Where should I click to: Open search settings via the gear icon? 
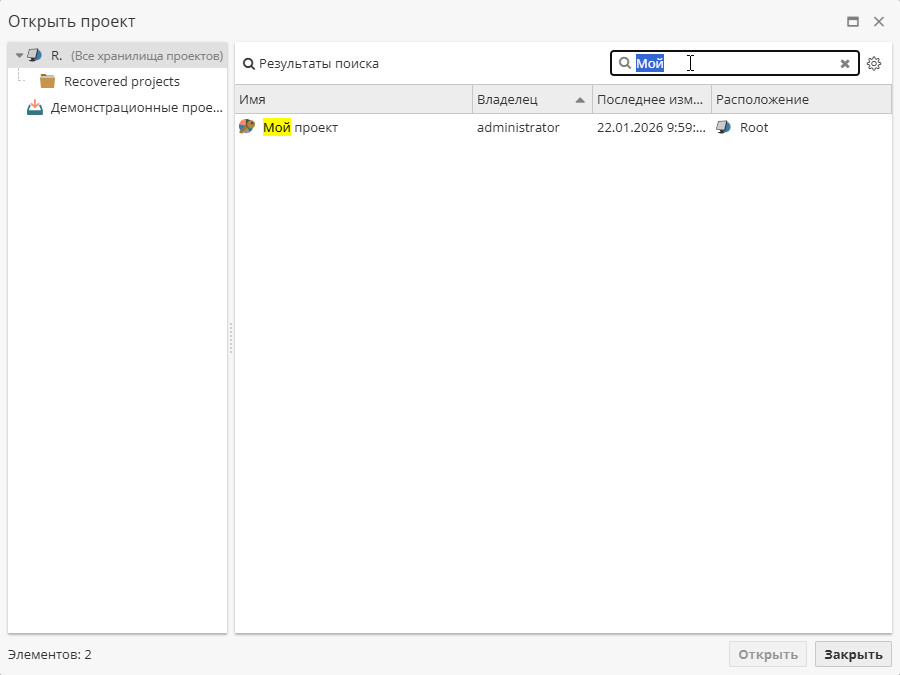874,63
